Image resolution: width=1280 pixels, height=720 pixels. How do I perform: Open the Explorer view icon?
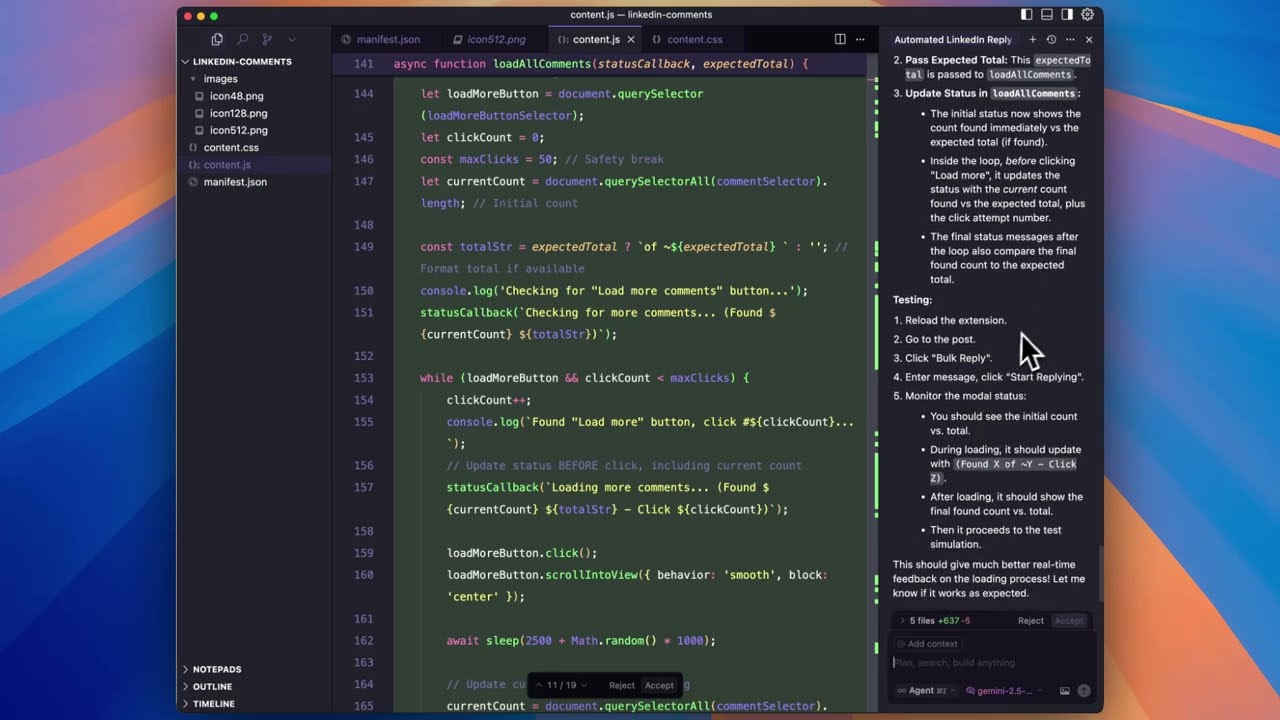coord(217,39)
